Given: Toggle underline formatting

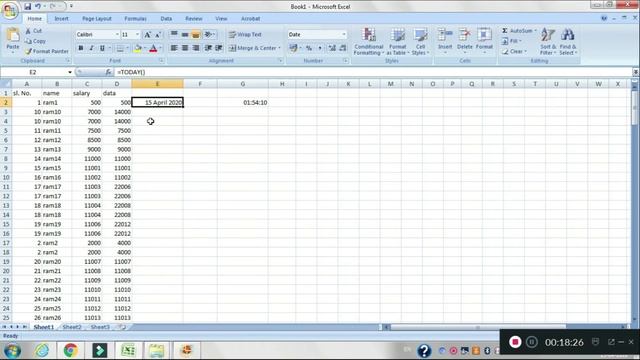Looking at the screenshot, I should point(102,48).
